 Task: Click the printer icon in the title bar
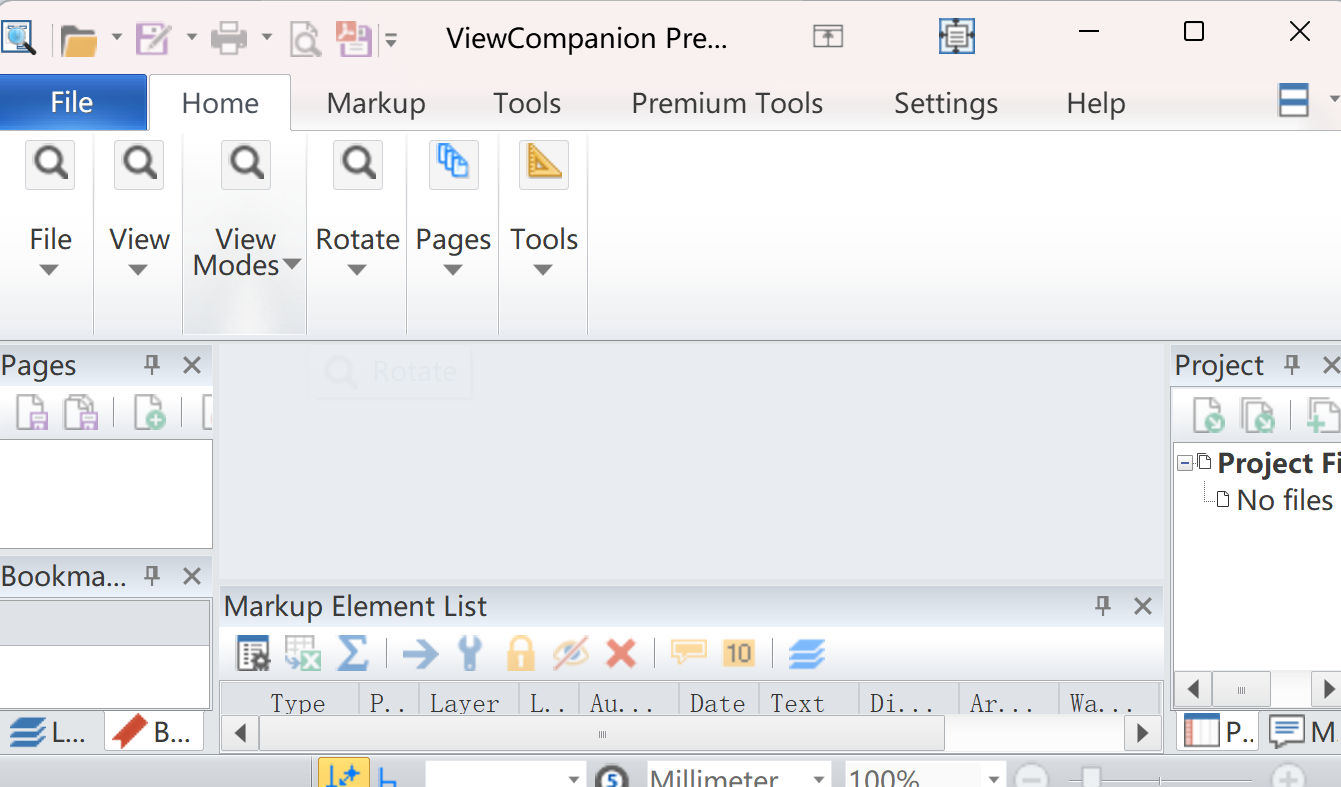coord(229,39)
